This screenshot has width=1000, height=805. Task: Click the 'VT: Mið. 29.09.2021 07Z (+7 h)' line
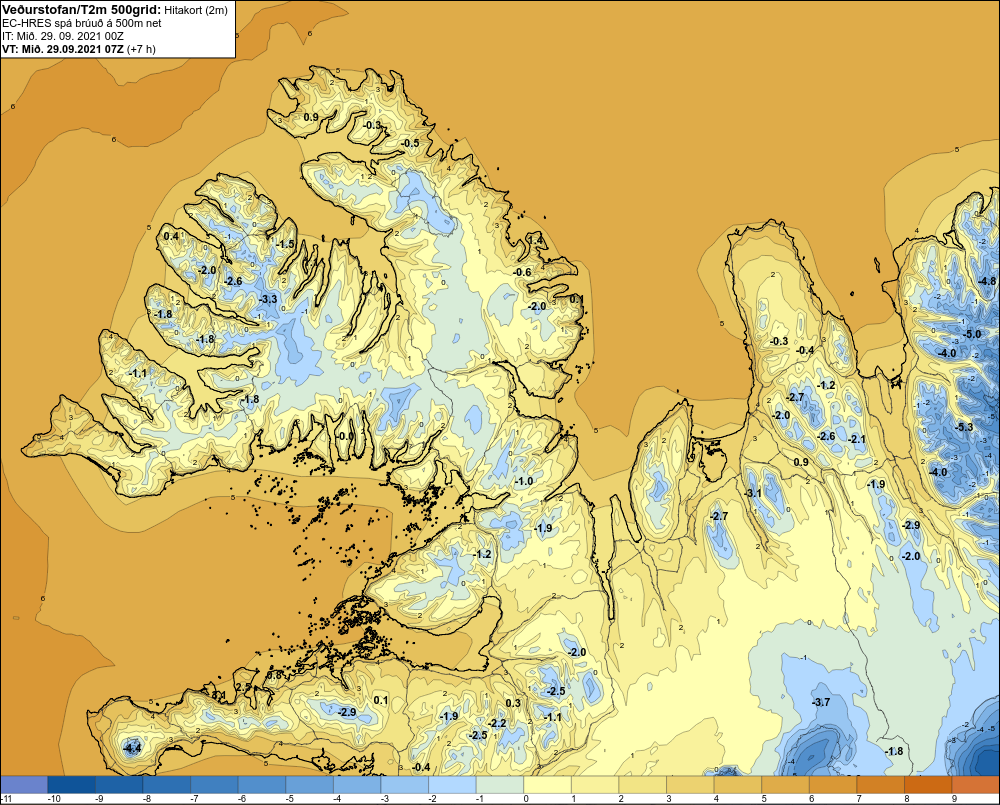pyautogui.click(x=78, y=49)
